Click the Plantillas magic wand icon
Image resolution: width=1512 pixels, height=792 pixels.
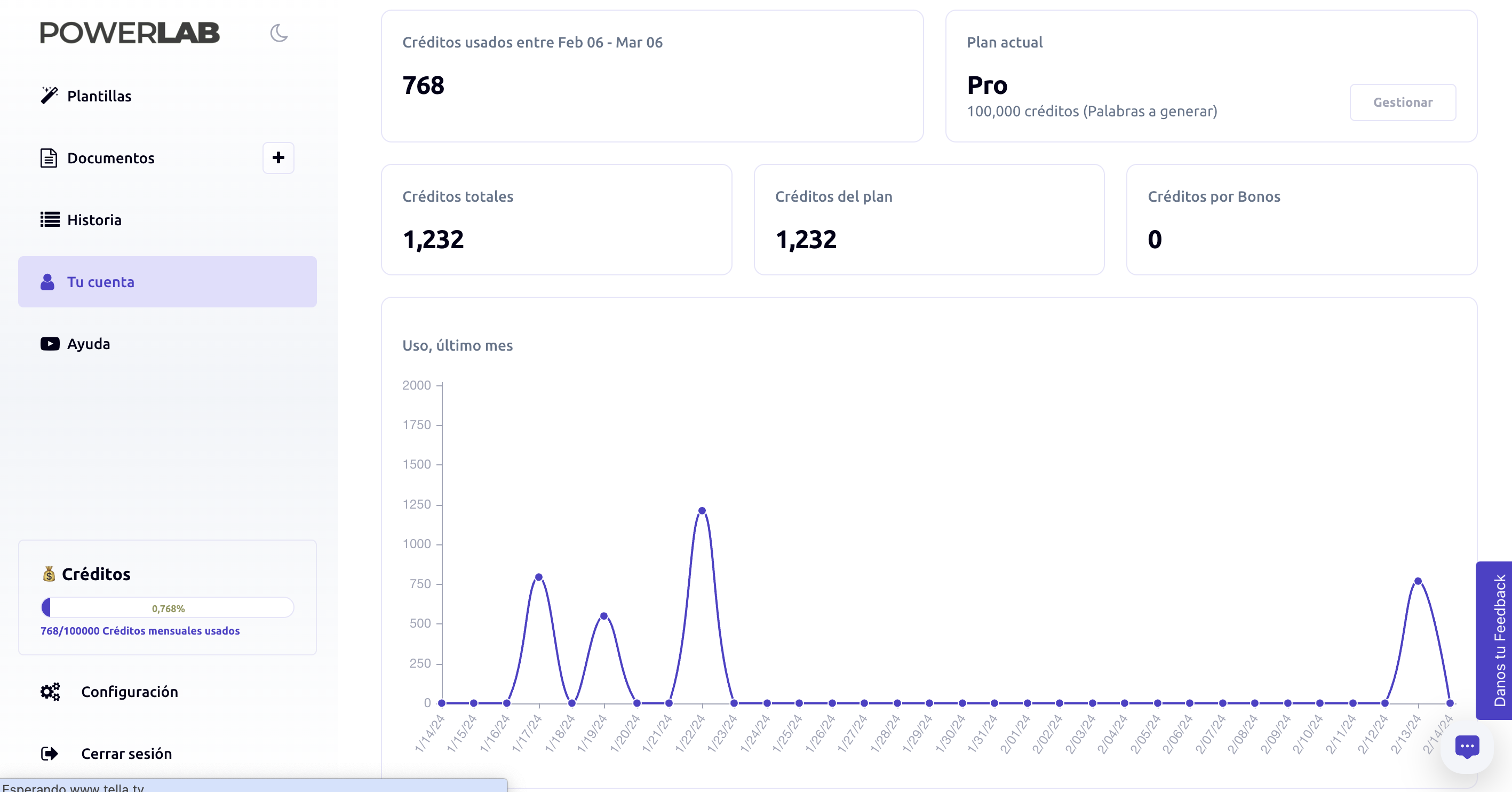pyautogui.click(x=49, y=96)
